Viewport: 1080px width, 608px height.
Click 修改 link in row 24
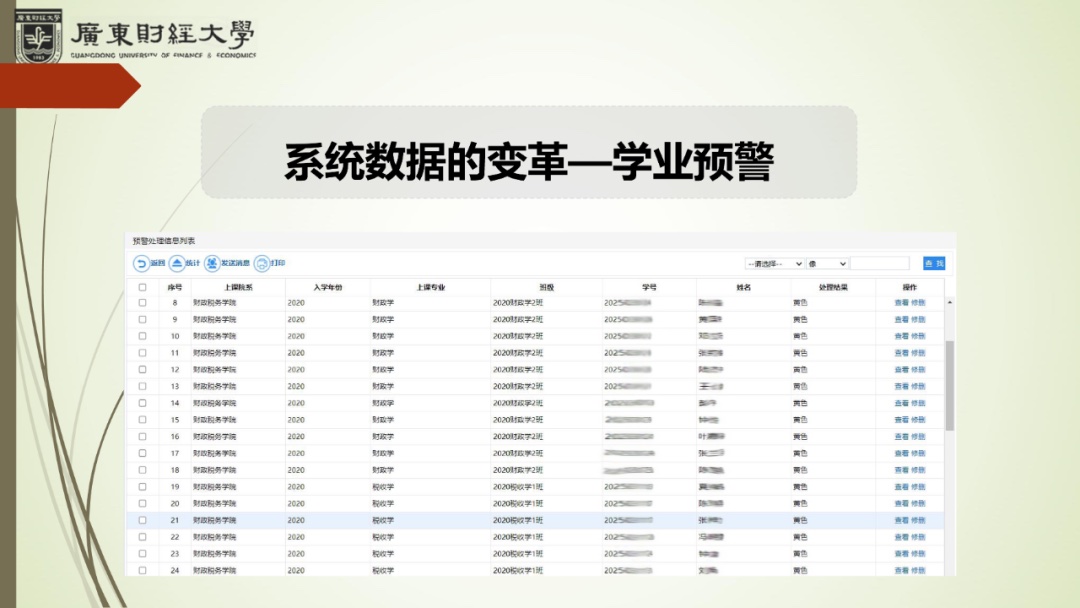click(x=918, y=570)
